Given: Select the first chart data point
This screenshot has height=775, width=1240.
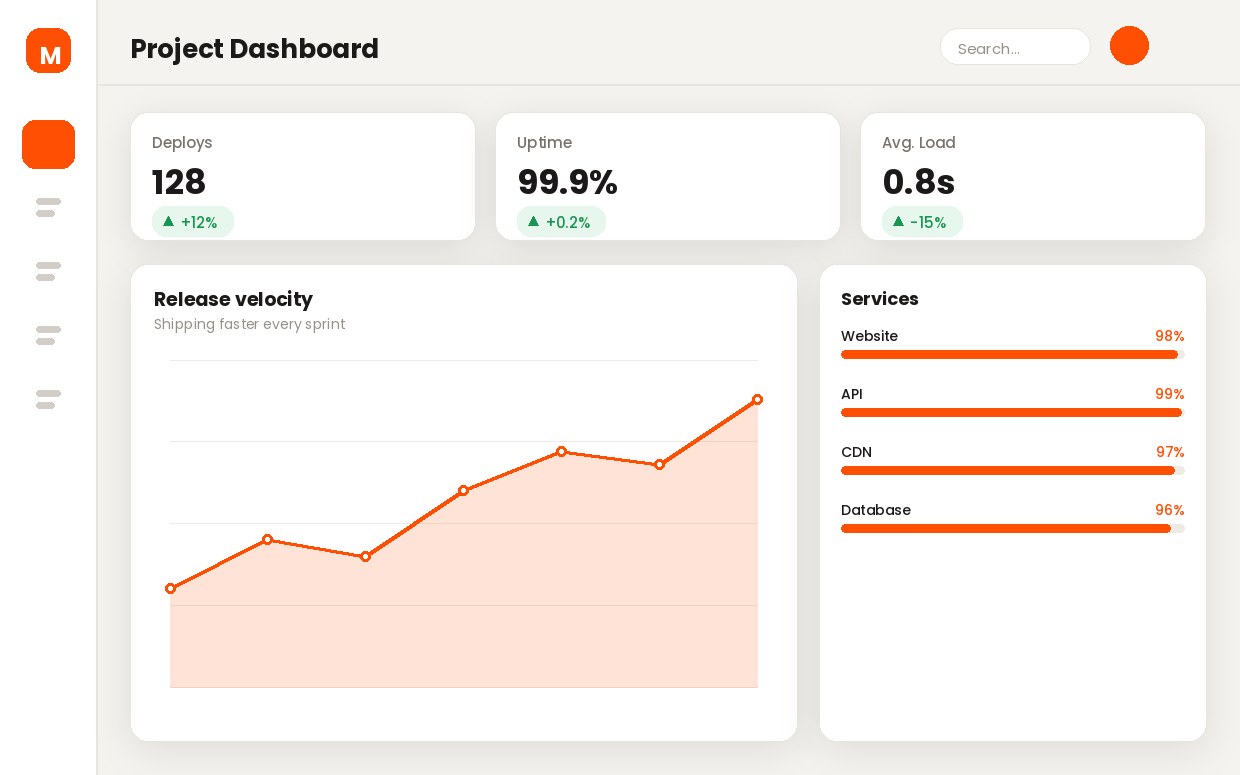Looking at the screenshot, I should click(x=170, y=589).
